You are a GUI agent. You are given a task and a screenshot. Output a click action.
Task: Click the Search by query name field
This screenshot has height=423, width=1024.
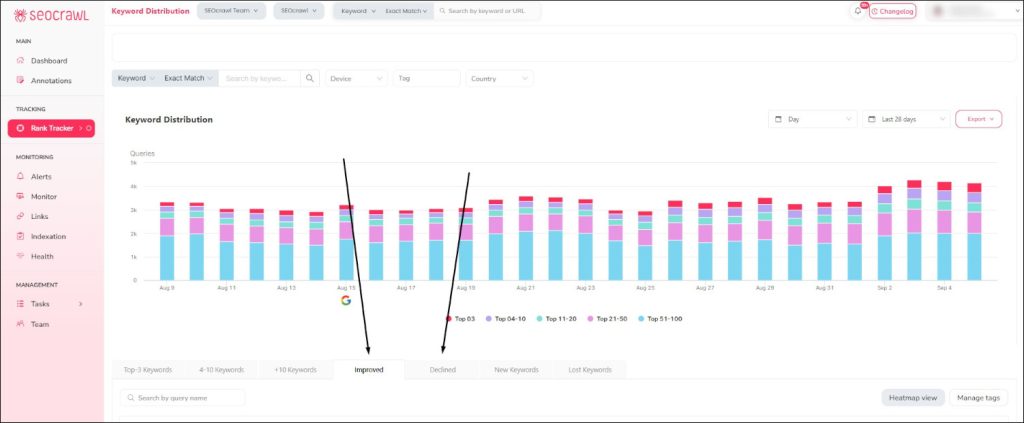tap(183, 398)
